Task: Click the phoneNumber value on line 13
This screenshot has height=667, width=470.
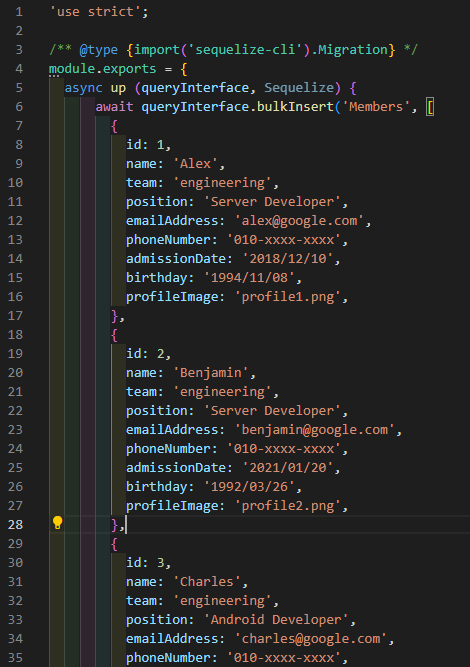Action: tap(284, 239)
